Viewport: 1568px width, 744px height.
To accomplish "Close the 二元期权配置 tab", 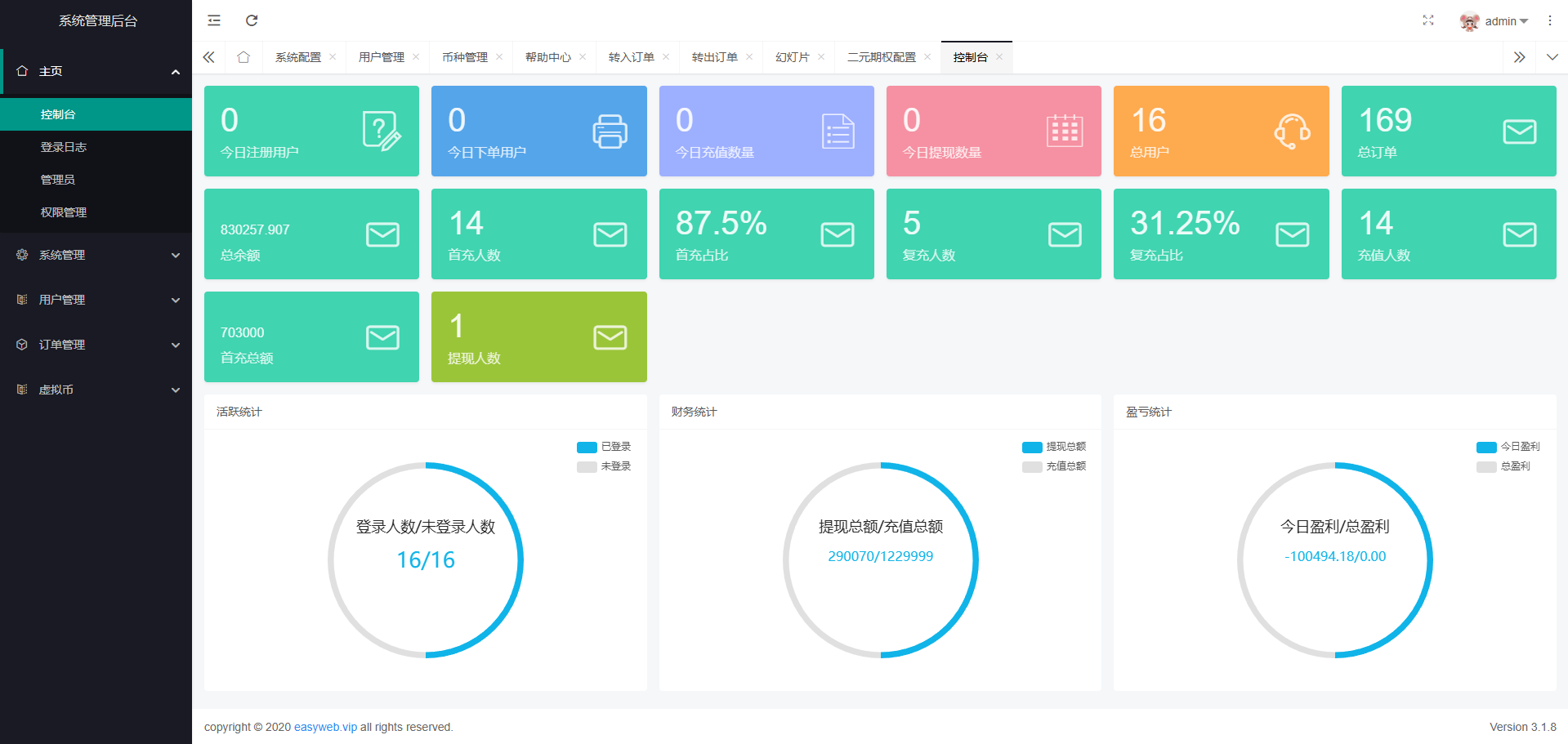I will pos(927,57).
